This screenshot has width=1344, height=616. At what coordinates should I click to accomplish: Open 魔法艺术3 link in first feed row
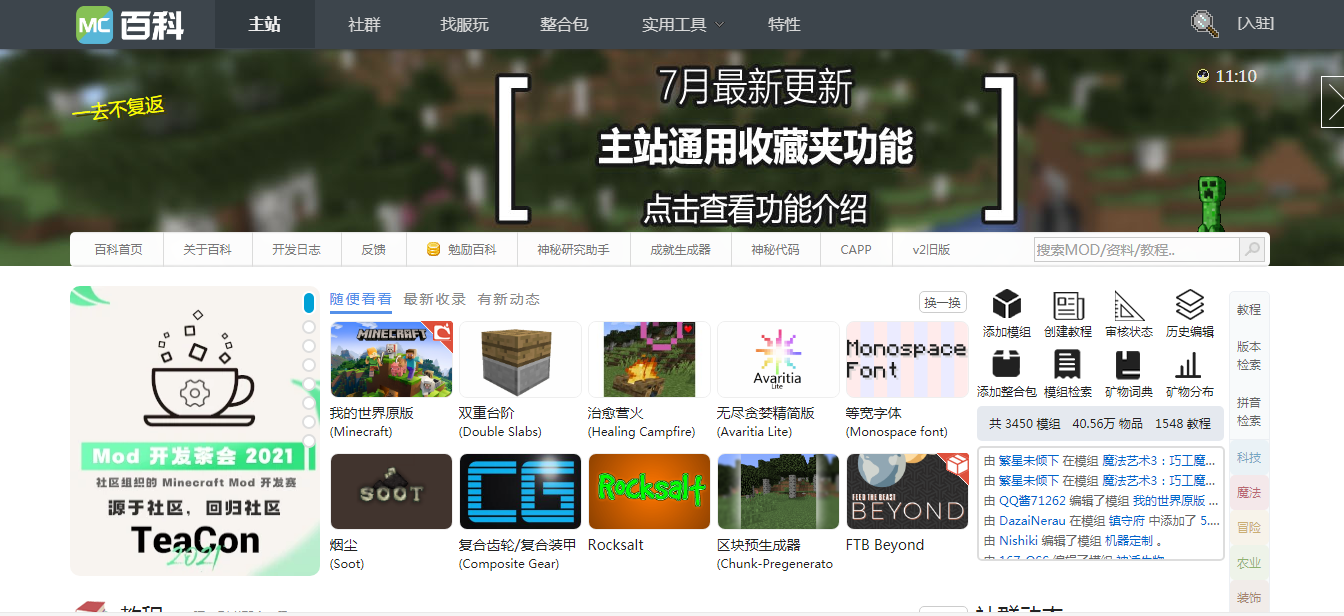(1161, 461)
